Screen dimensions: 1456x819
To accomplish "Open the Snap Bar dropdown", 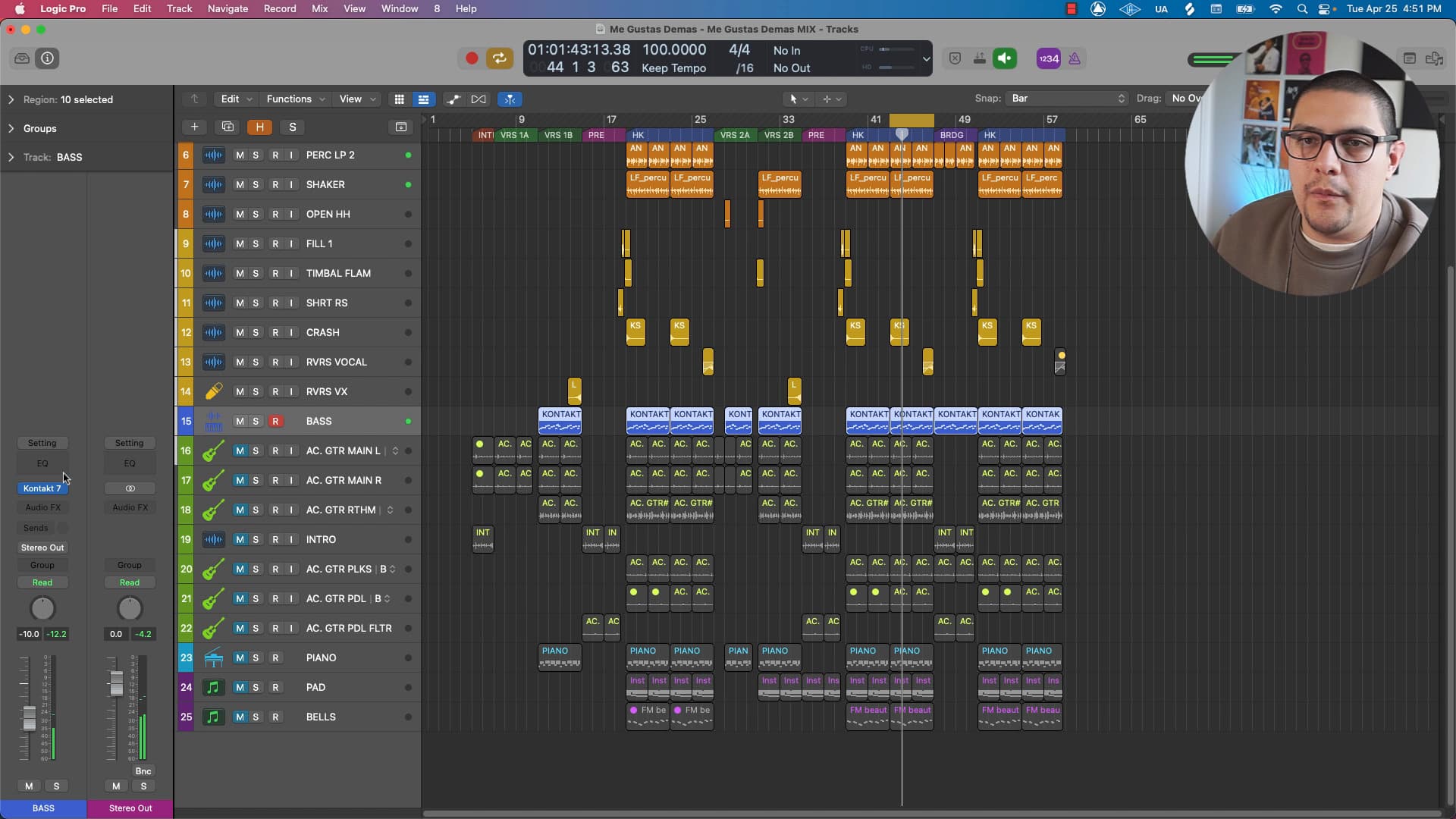I will pos(1067,99).
